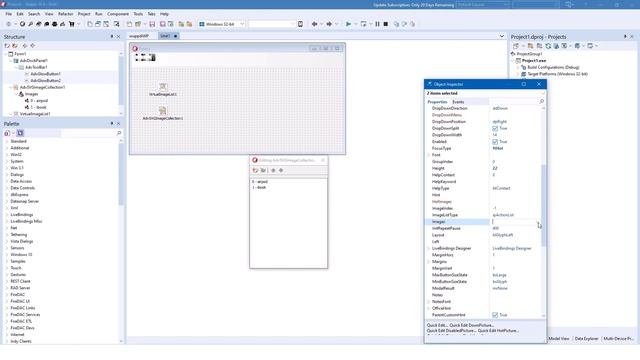Click Quick Edit HotPicture... link
This screenshot has height=360, width=640.
pos(498,331)
